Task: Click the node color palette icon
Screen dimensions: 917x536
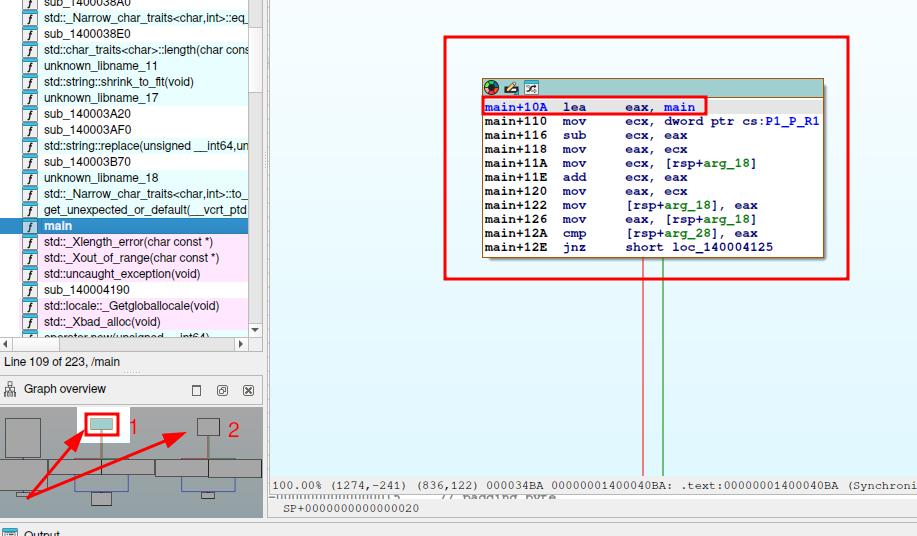Action: tap(491, 88)
